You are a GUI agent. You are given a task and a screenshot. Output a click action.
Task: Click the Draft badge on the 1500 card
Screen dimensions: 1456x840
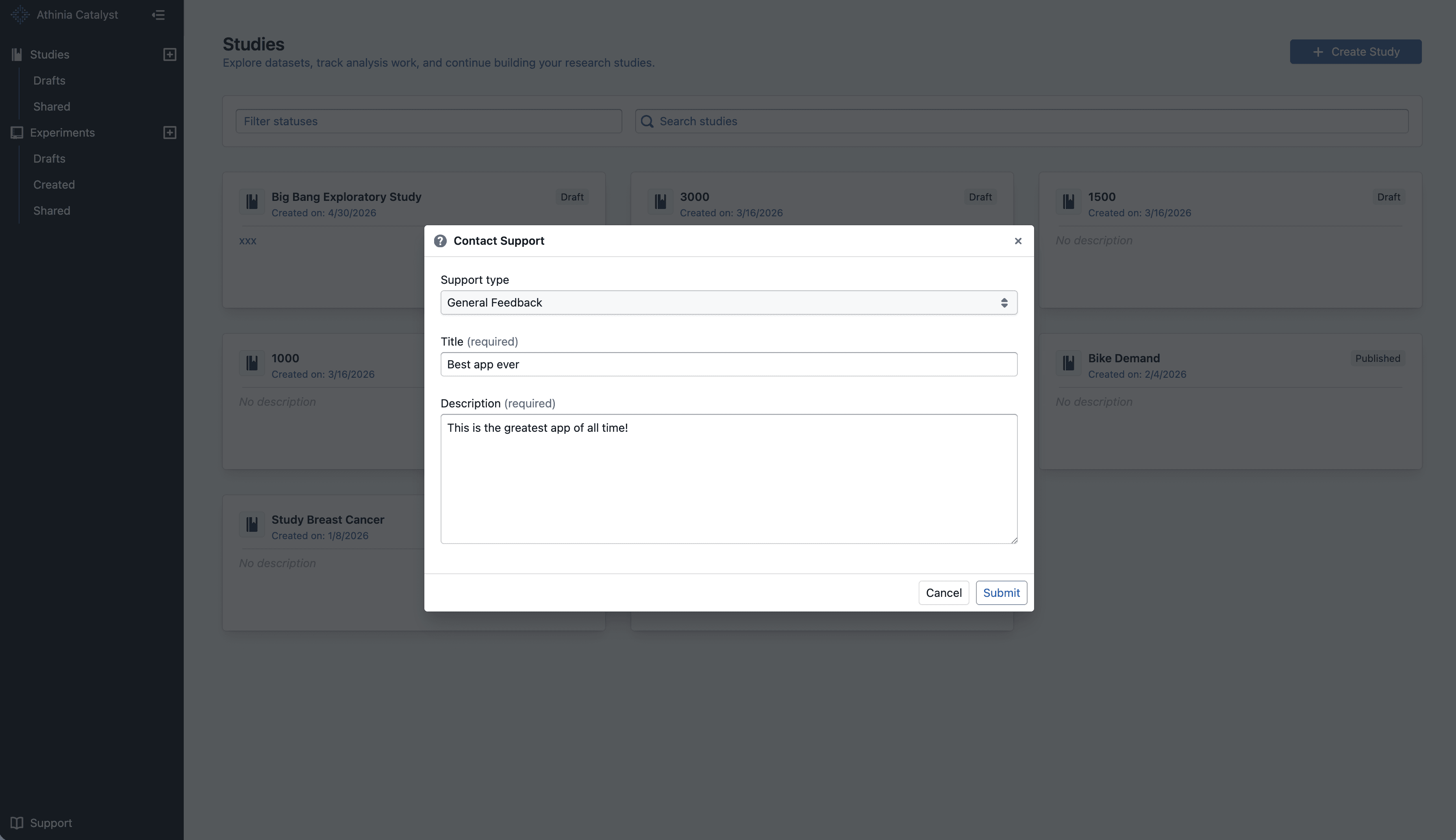pos(1388,197)
